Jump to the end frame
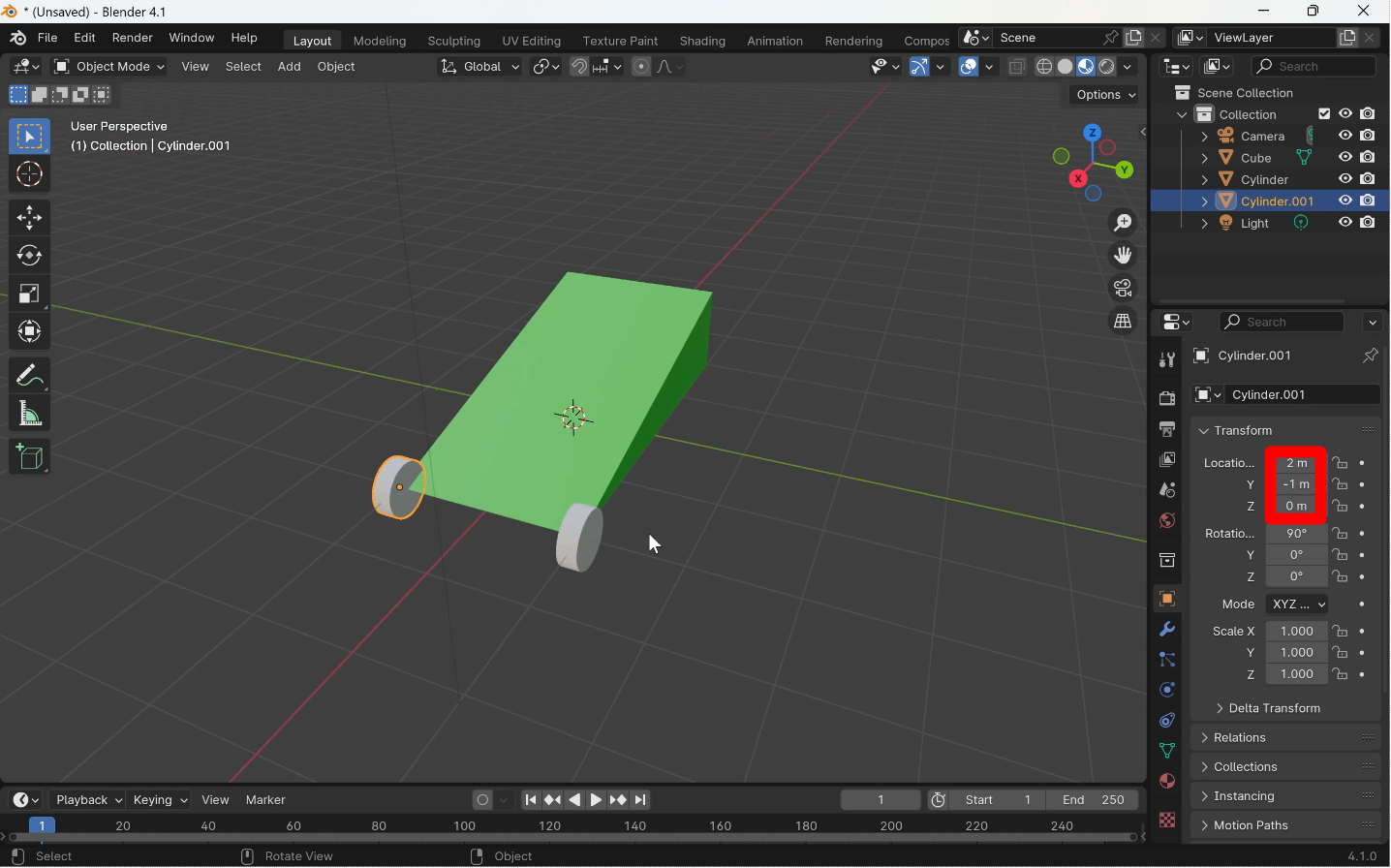The width and height of the screenshot is (1391, 868). click(641, 800)
